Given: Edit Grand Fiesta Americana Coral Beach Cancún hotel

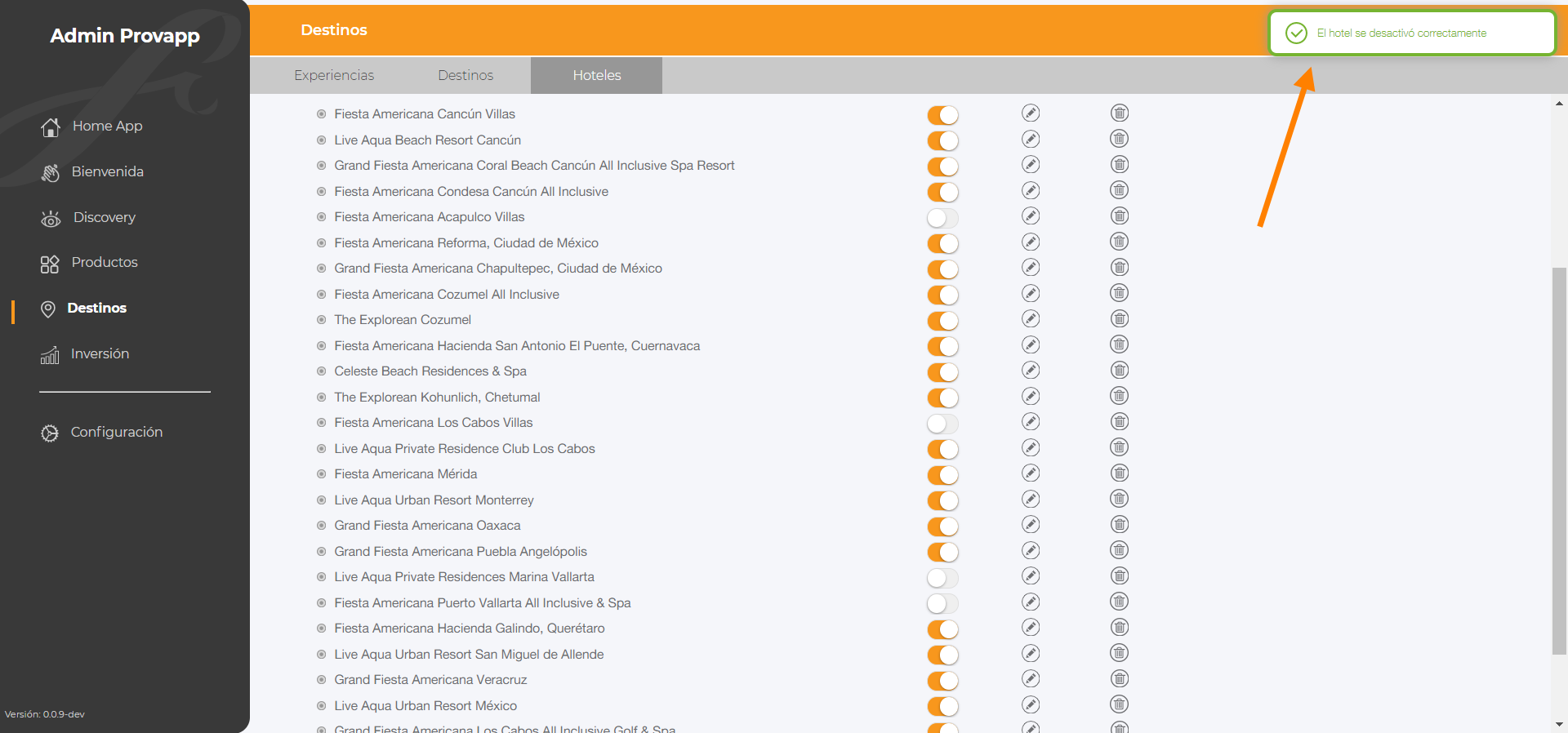Looking at the screenshot, I should click(x=1031, y=164).
